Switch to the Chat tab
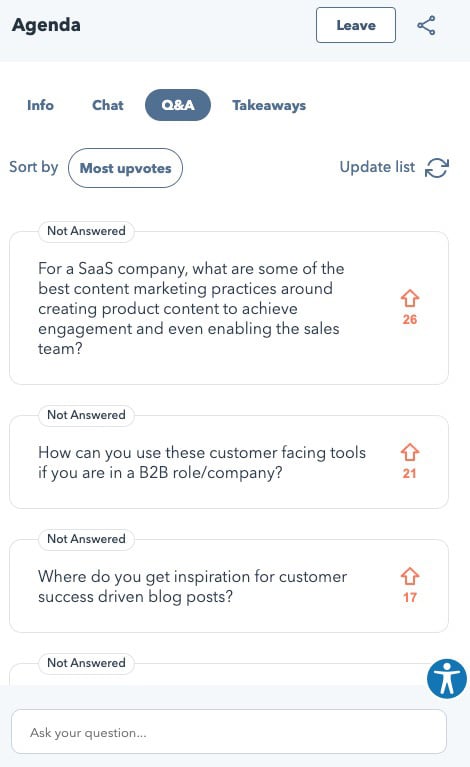Image resolution: width=470 pixels, height=767 pixels. (x=108, y=105)
